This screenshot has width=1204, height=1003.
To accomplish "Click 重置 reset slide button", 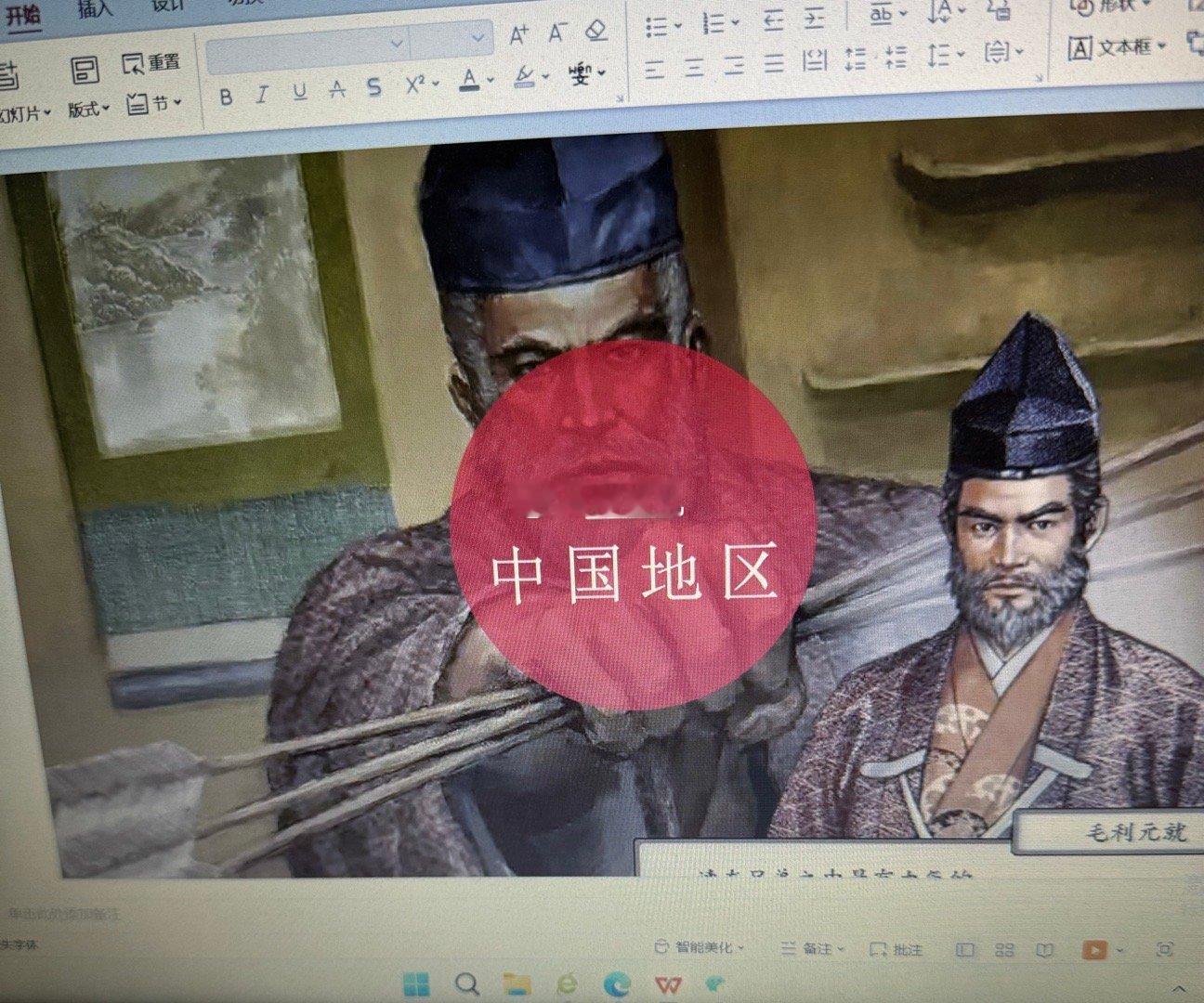I will coord(150,63).
